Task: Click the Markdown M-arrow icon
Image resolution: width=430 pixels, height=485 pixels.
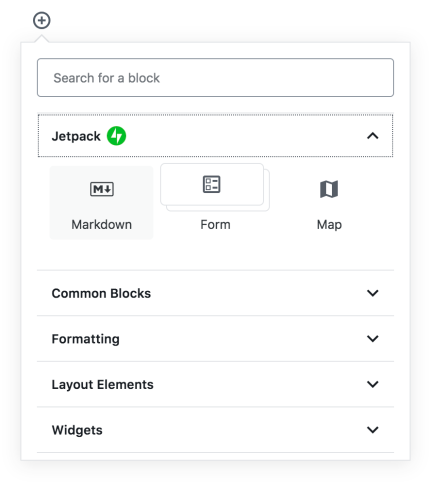Action: pyautogui.click(x=102, y=189)
